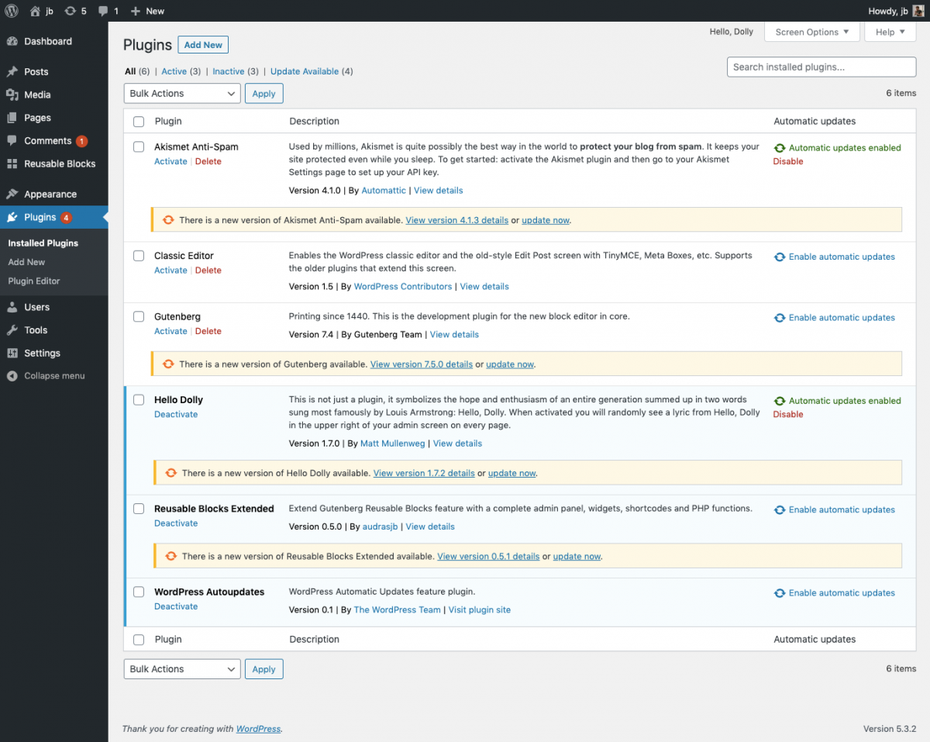This screenshot has width=930, height=742.
Task: Open WordPress link in footer
Action: pos(259,729)
